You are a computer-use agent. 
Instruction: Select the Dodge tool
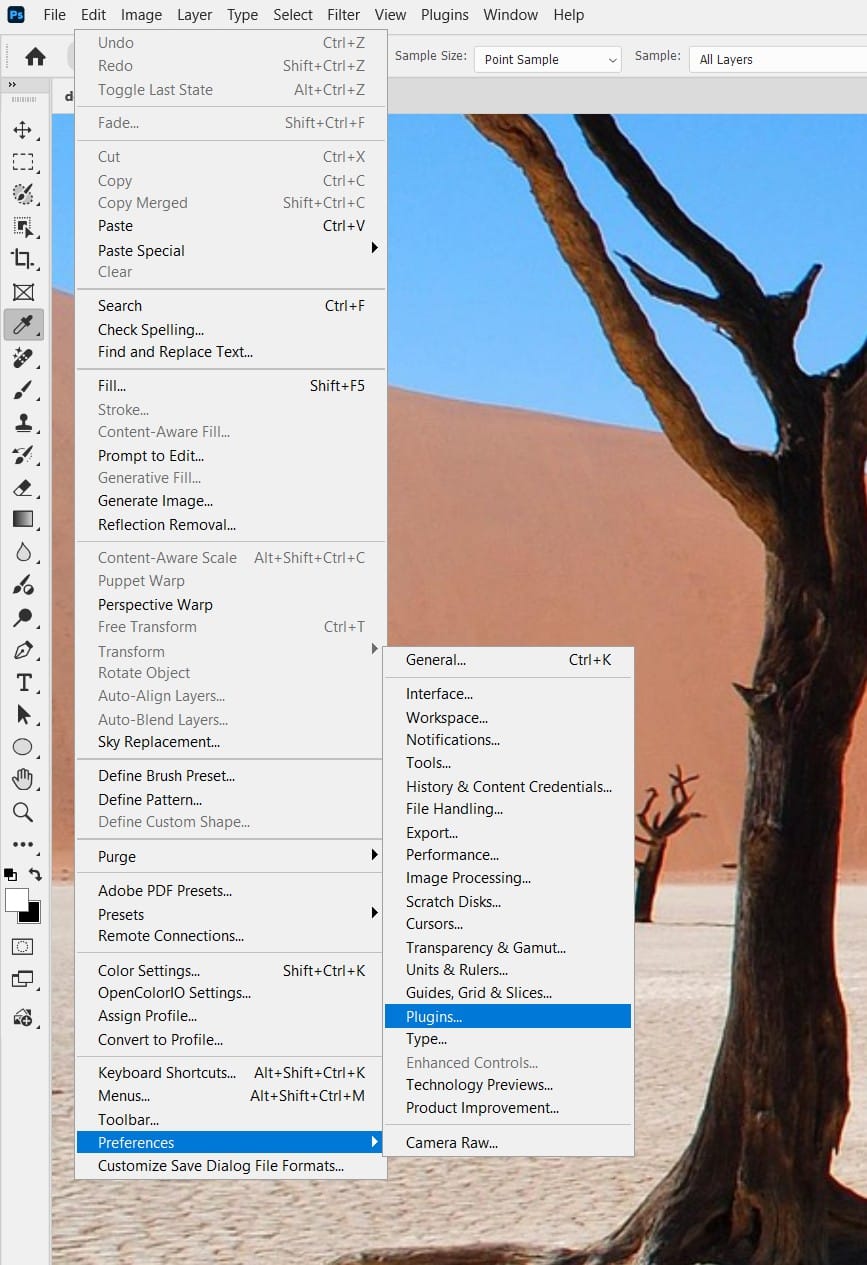tap(23, 617)
